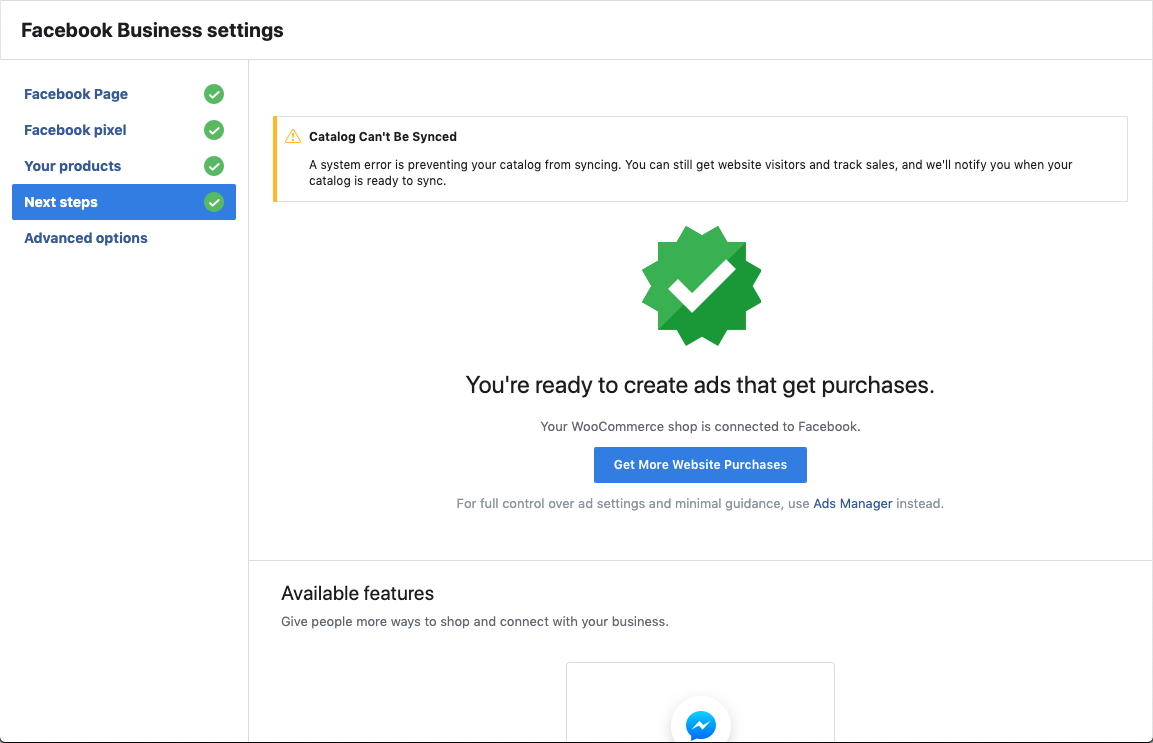Open the Facebook Page settings section
The height and width of the screenshot is (743, 1153).
point(76,94)
